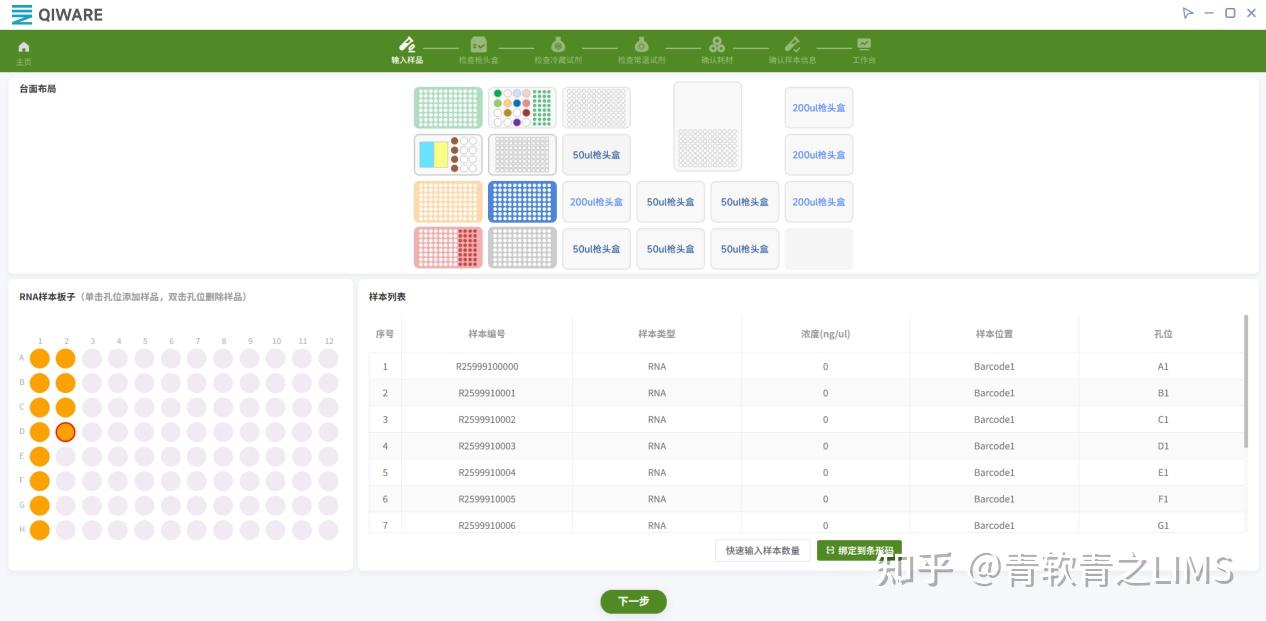Select the blue 96-well plate
1266x621 pixels.
[x=522, y=202]
